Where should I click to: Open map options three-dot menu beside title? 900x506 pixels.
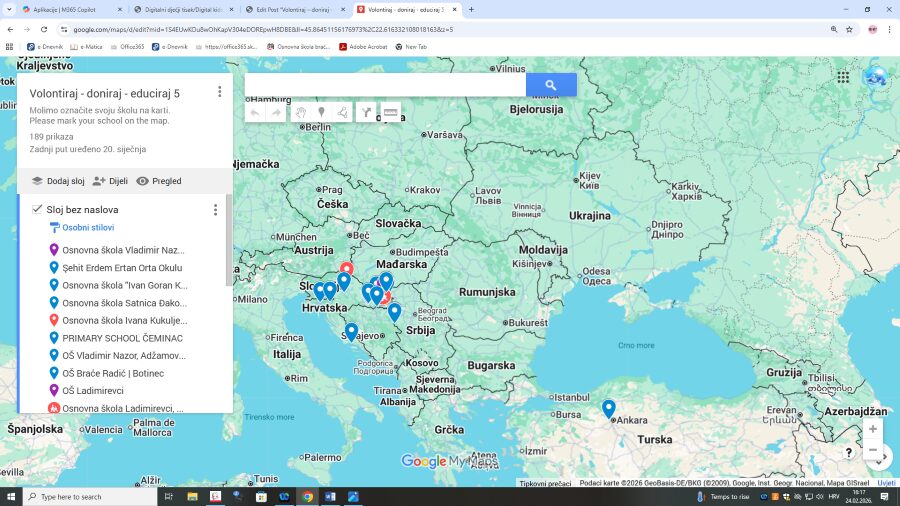click(220, 92)
